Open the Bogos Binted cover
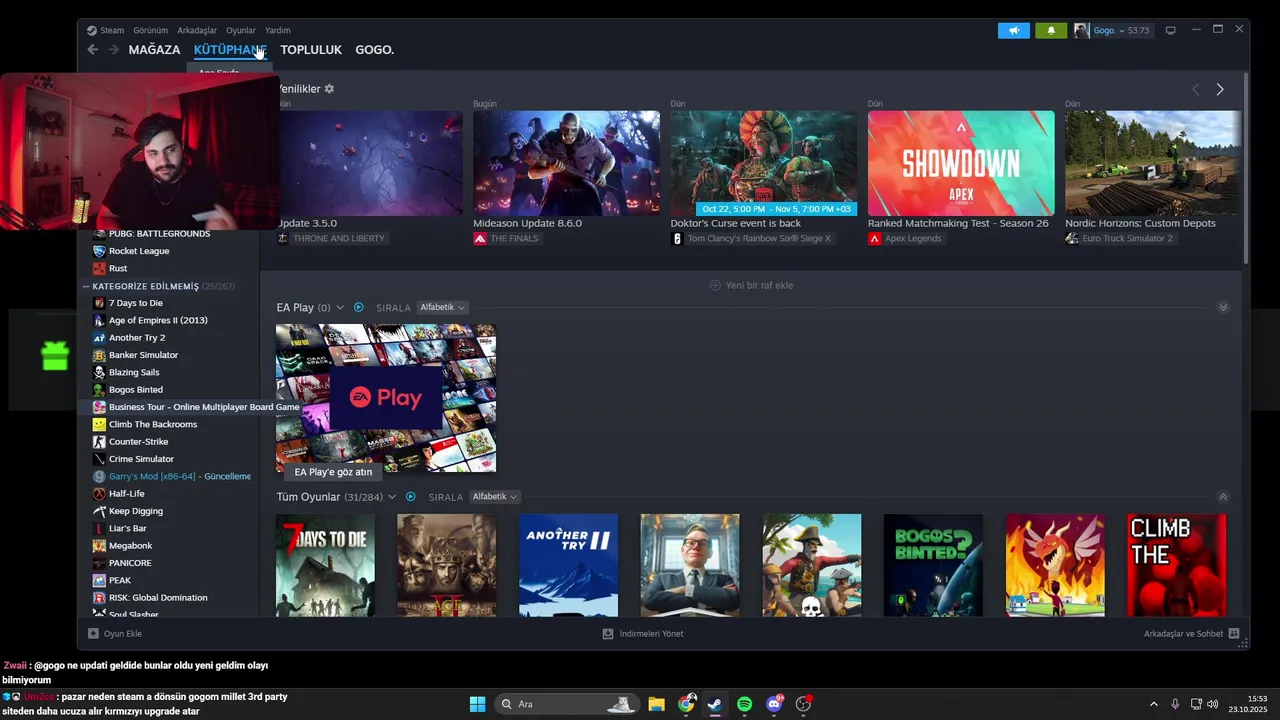The image size is (1280, 720). [933, 565]
